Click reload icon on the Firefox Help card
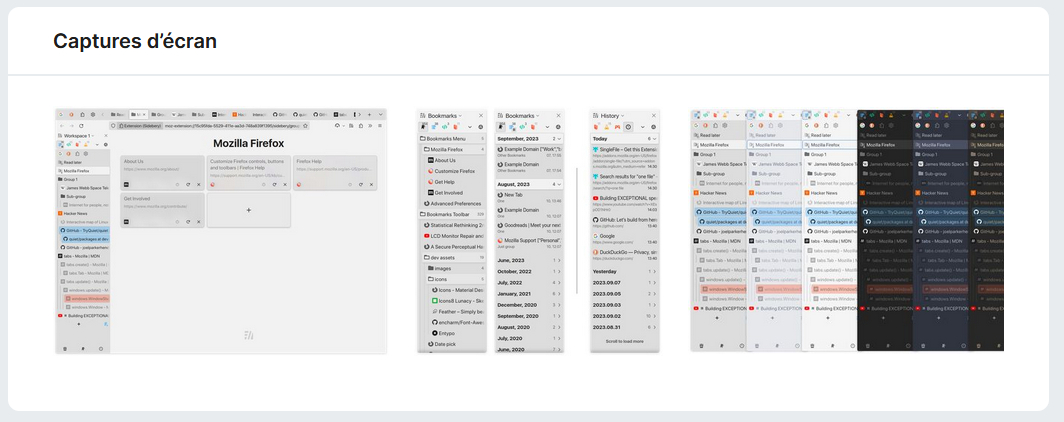 pos(358,185)
